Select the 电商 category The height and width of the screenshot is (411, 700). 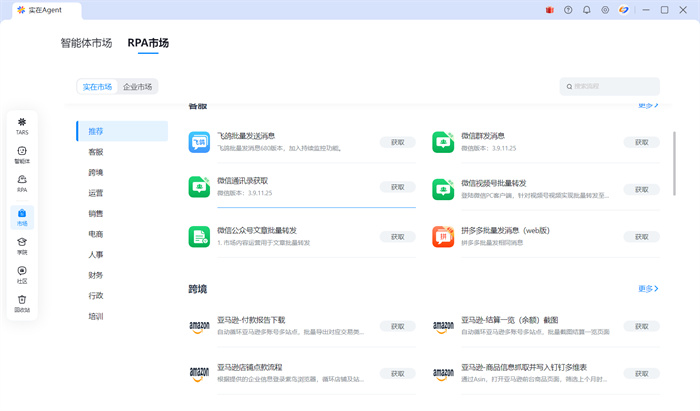96,234
